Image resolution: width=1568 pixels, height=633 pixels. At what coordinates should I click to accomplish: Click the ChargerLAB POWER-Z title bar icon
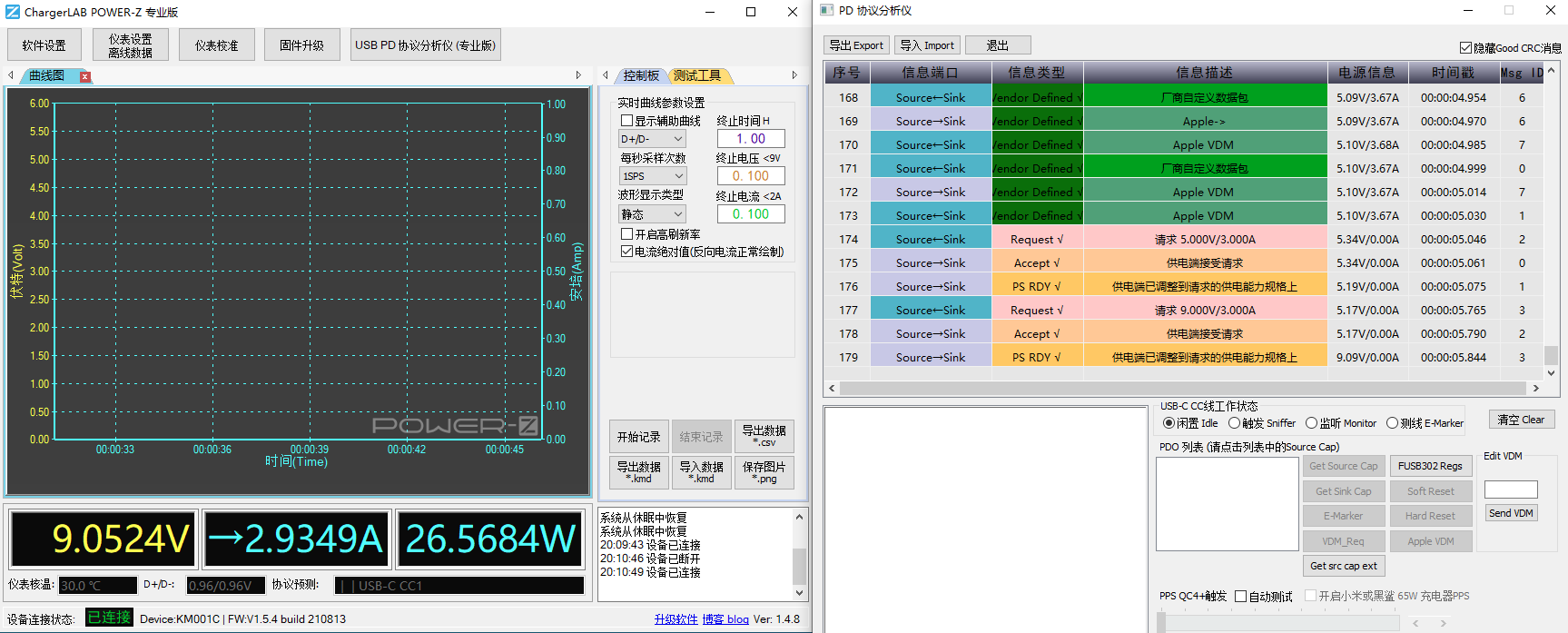coord(13,12)
